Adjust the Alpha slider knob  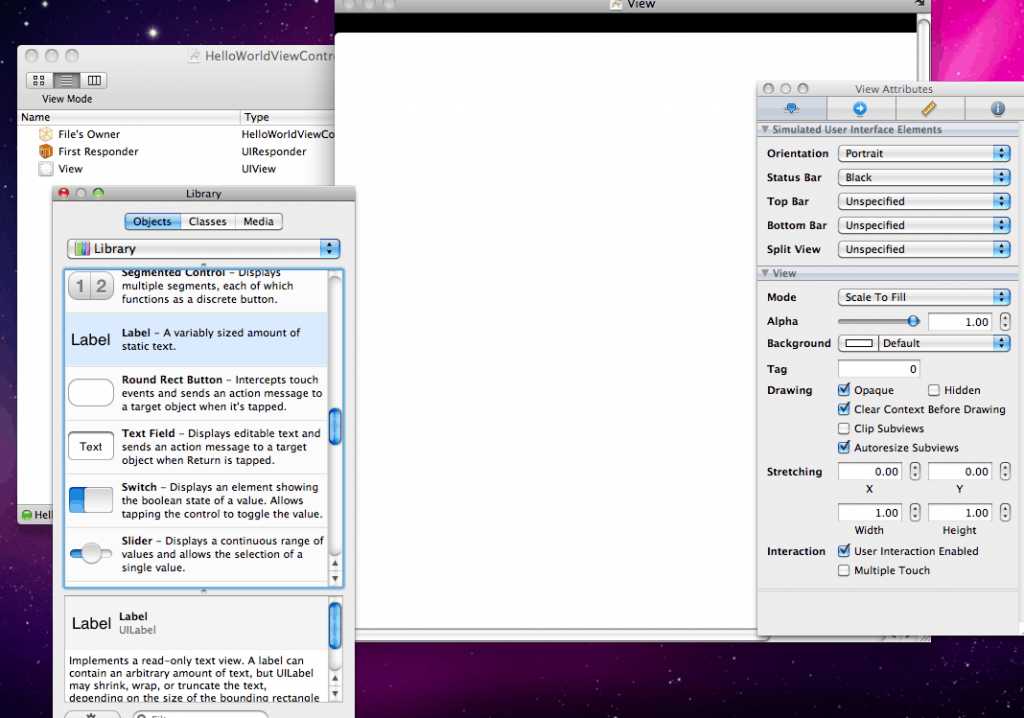[x=913, y=321]
